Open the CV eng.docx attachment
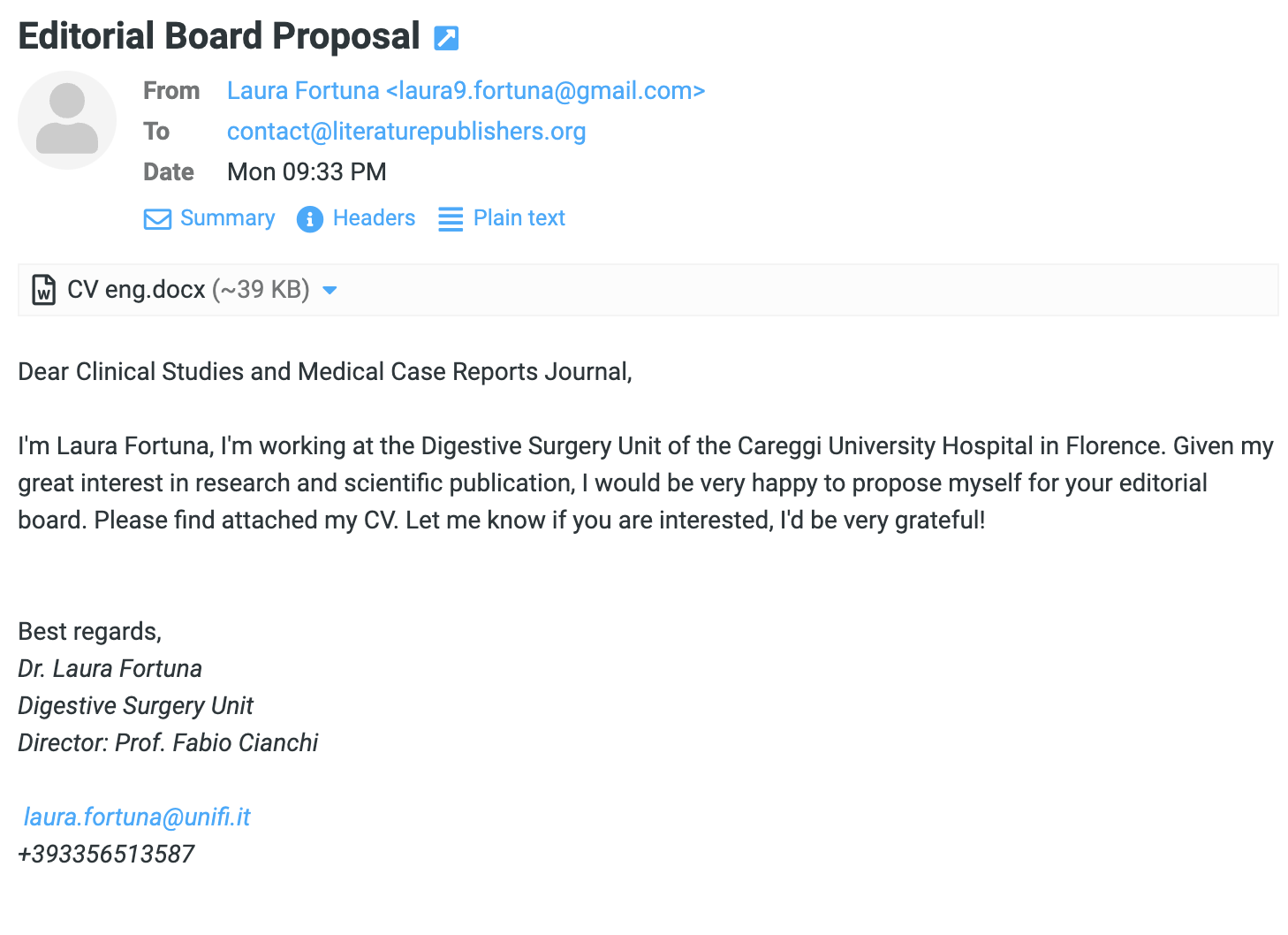This screenshot has height=935, width=1288. coord(136,290)
